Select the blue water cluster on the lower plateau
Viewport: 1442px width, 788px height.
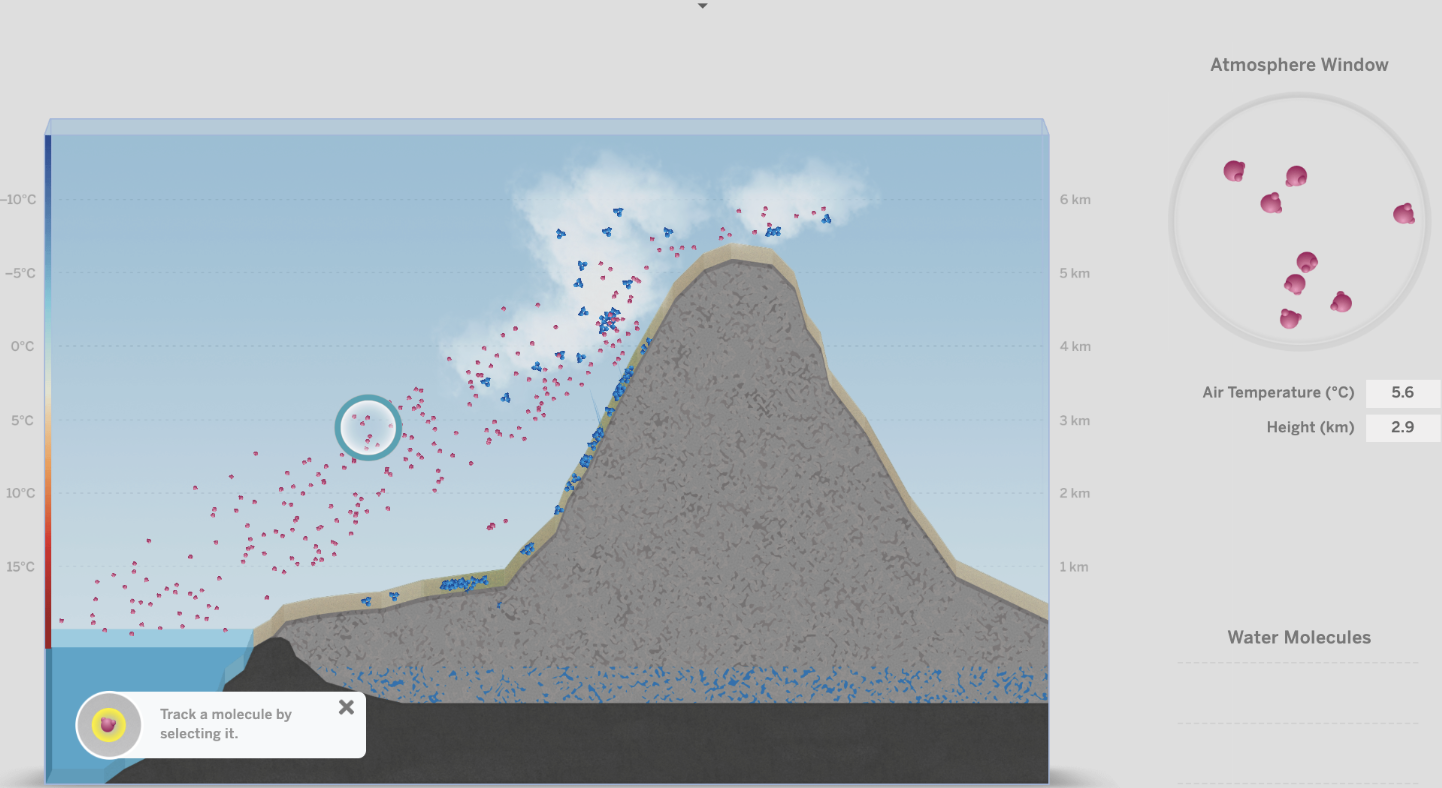(x=462, y=583)
